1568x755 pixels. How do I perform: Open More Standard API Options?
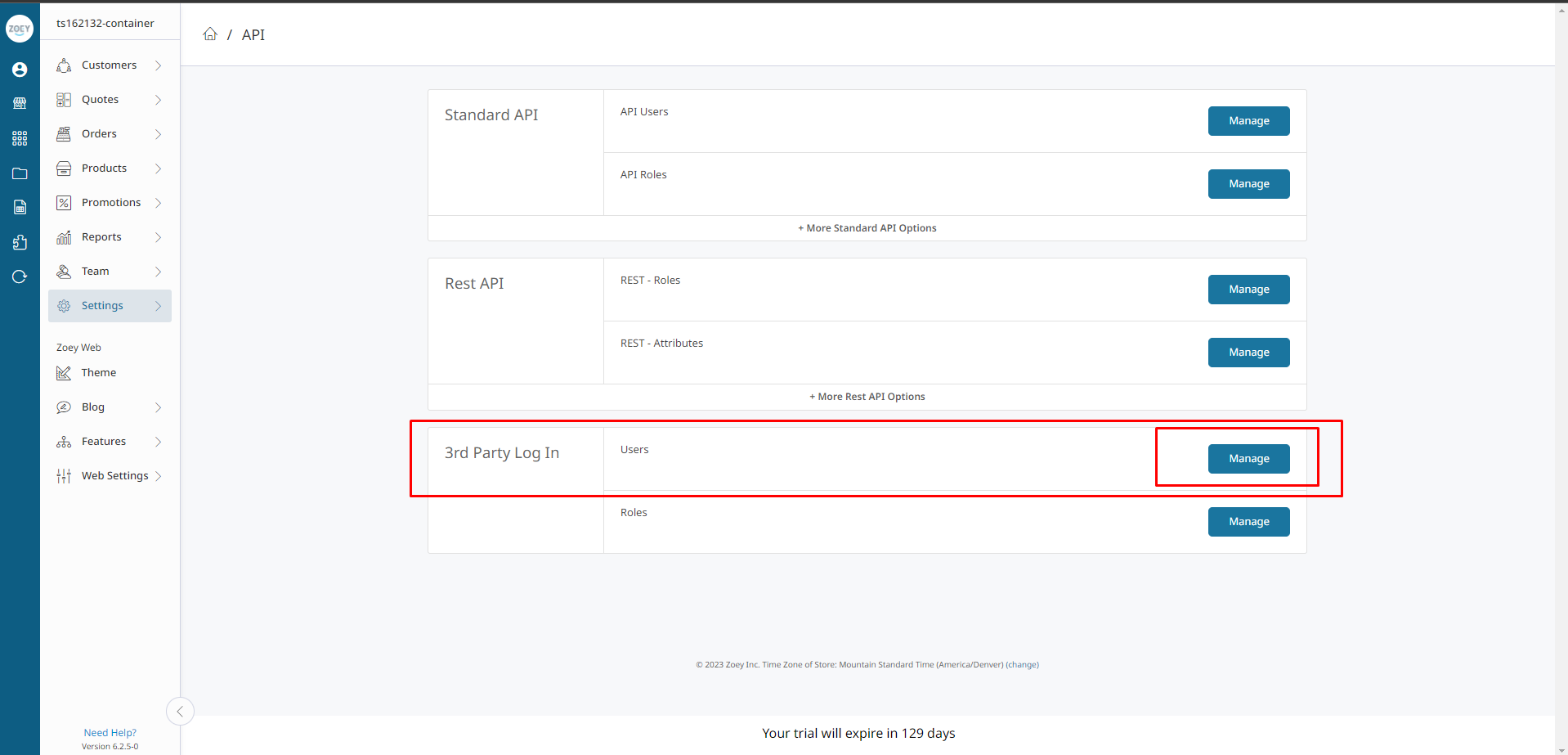click(x=867, y=227)
